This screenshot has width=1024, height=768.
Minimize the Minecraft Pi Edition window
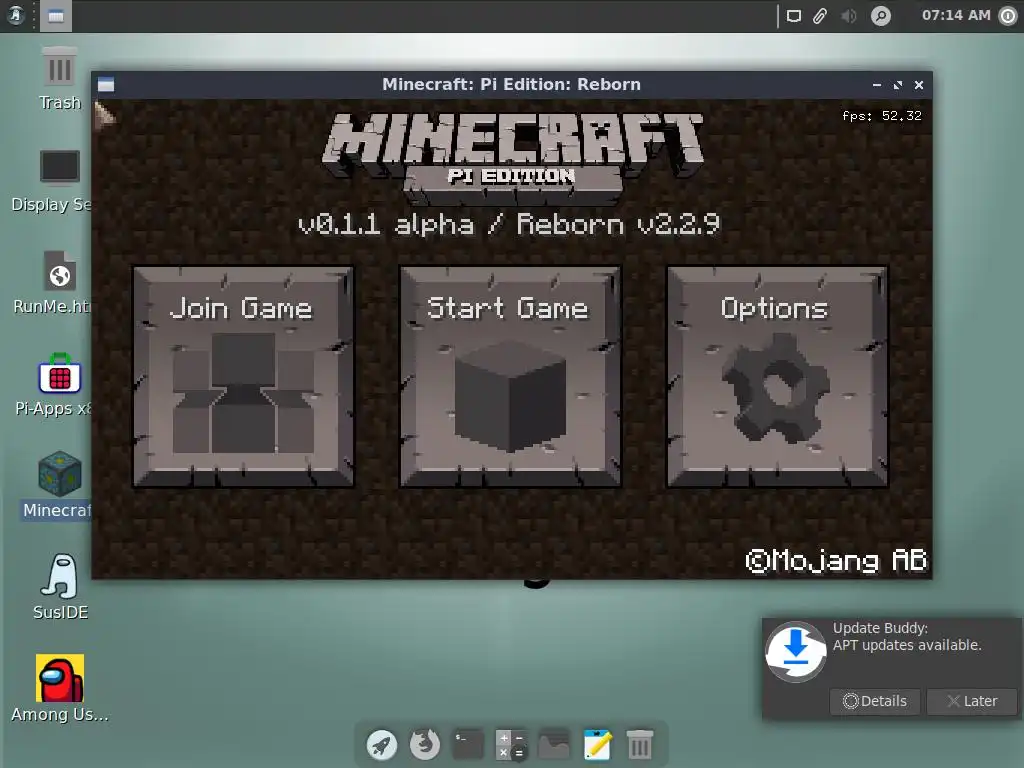click(877, 85)
